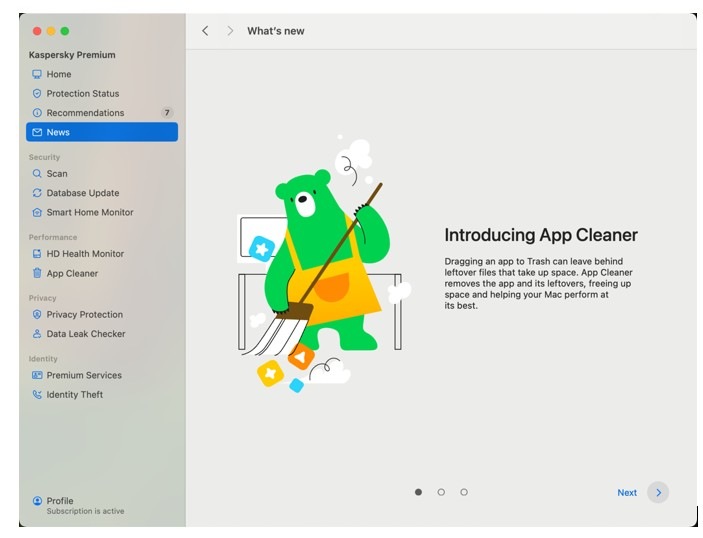
Task: Click the green full-screen window button
Action: click(65, 31)
